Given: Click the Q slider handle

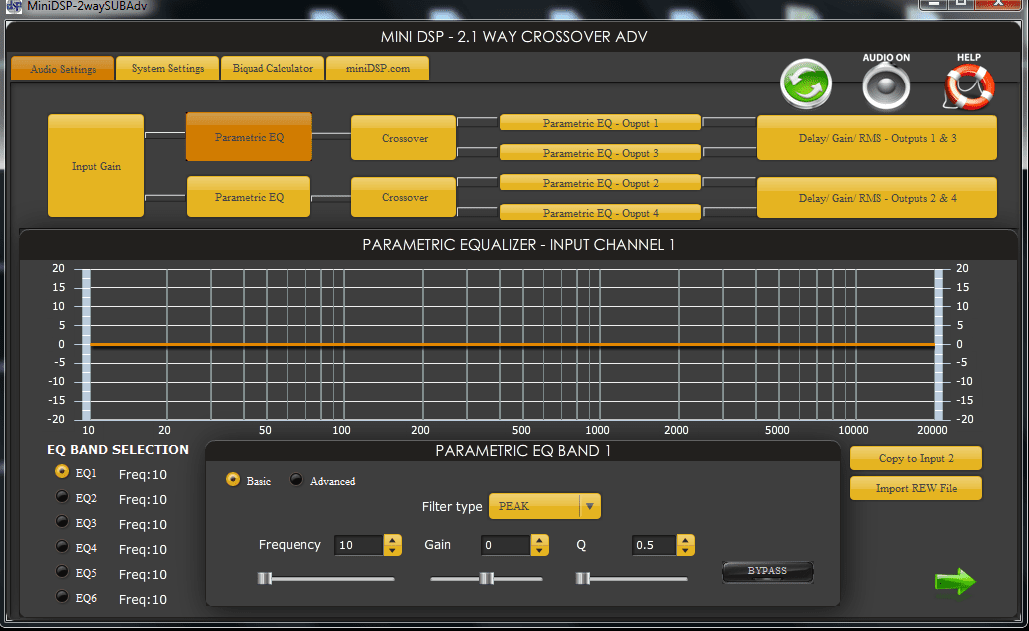Looking at the screenshot, I should [583, 579].
